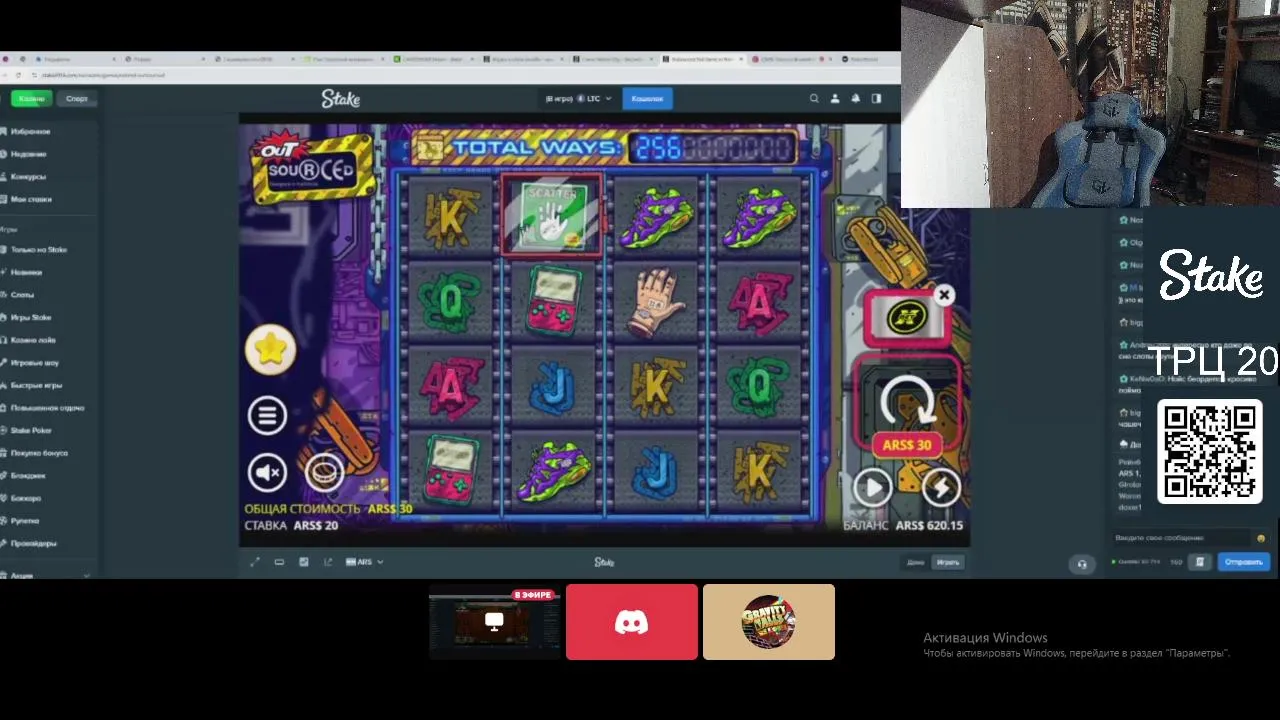Open the red Discord tile
This screenshot has width=1280, height=720.
pyautogui.click(x=632, y=622)
